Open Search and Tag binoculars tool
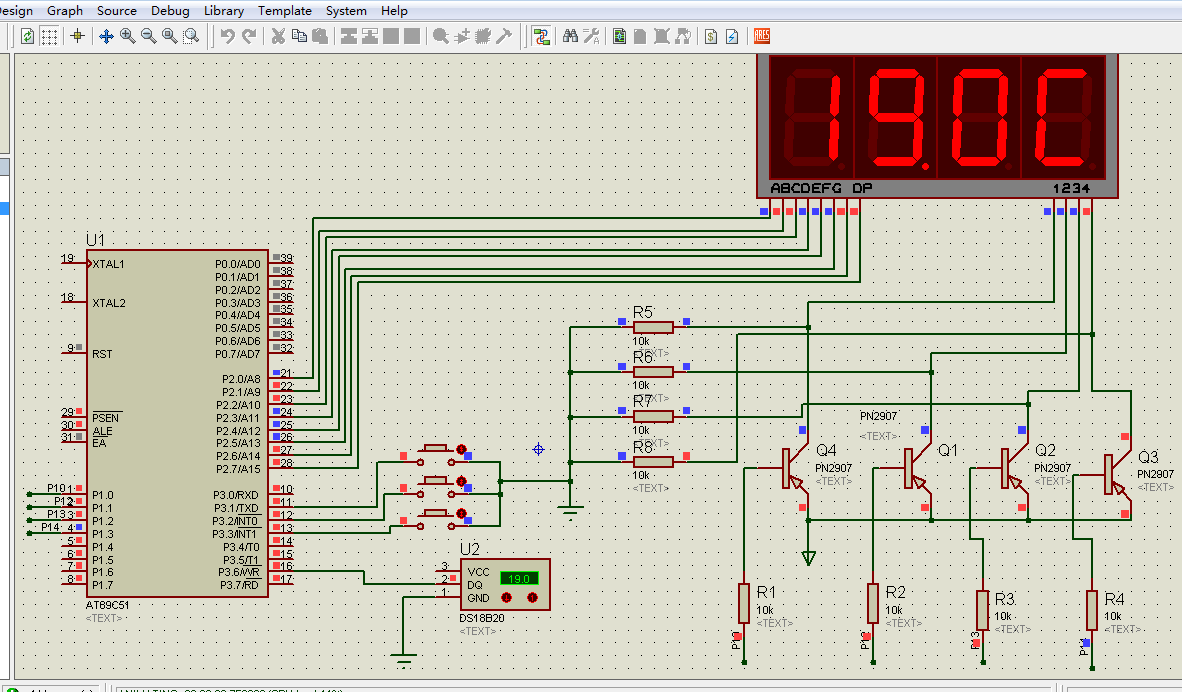1182x692 pixels. click(570, 36)
